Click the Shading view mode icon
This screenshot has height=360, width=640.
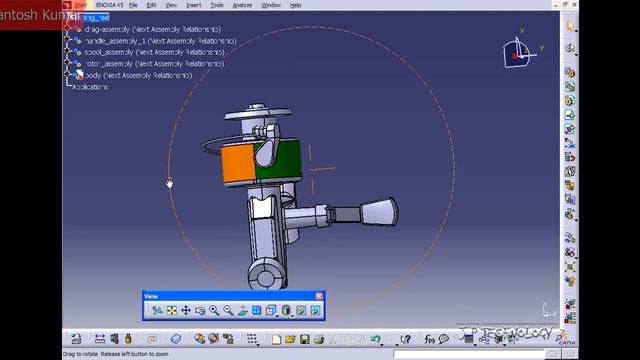(286, 311)
